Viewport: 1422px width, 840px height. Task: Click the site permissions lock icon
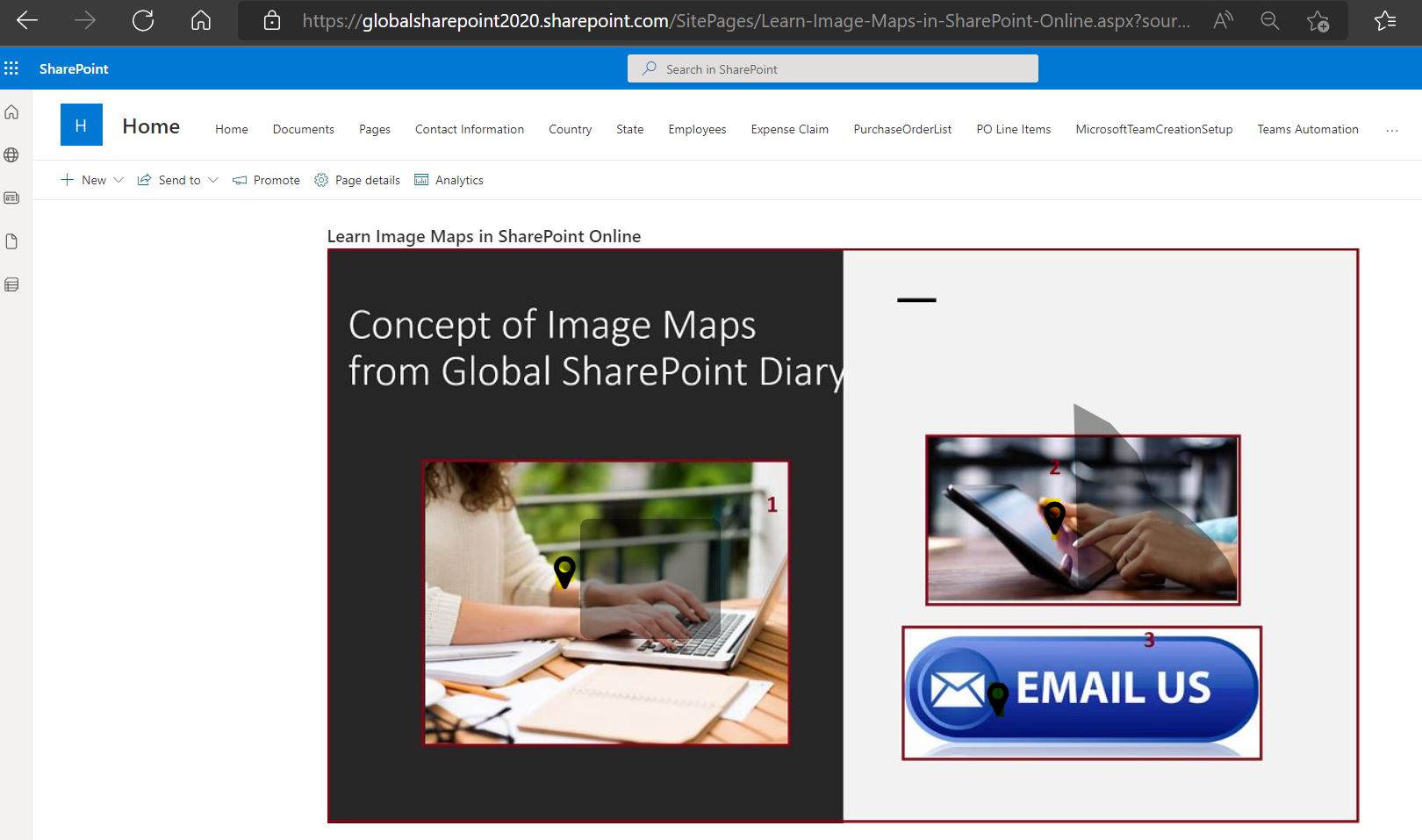(x=270, y=20)
